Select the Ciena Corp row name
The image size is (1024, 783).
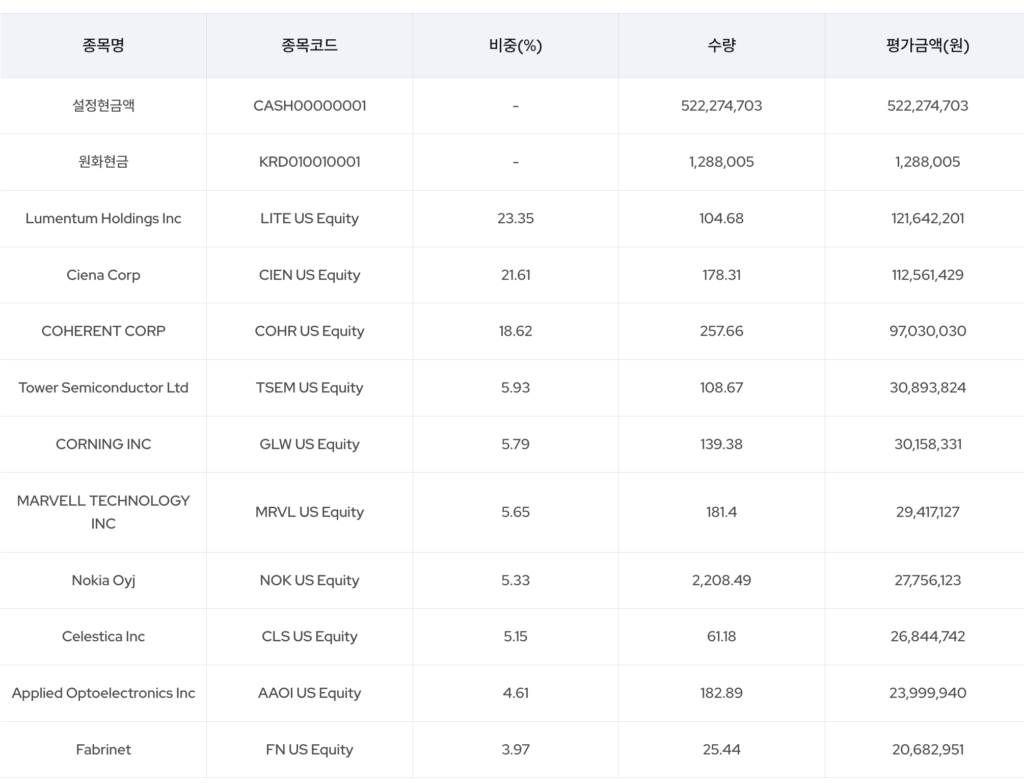[103, 275]
